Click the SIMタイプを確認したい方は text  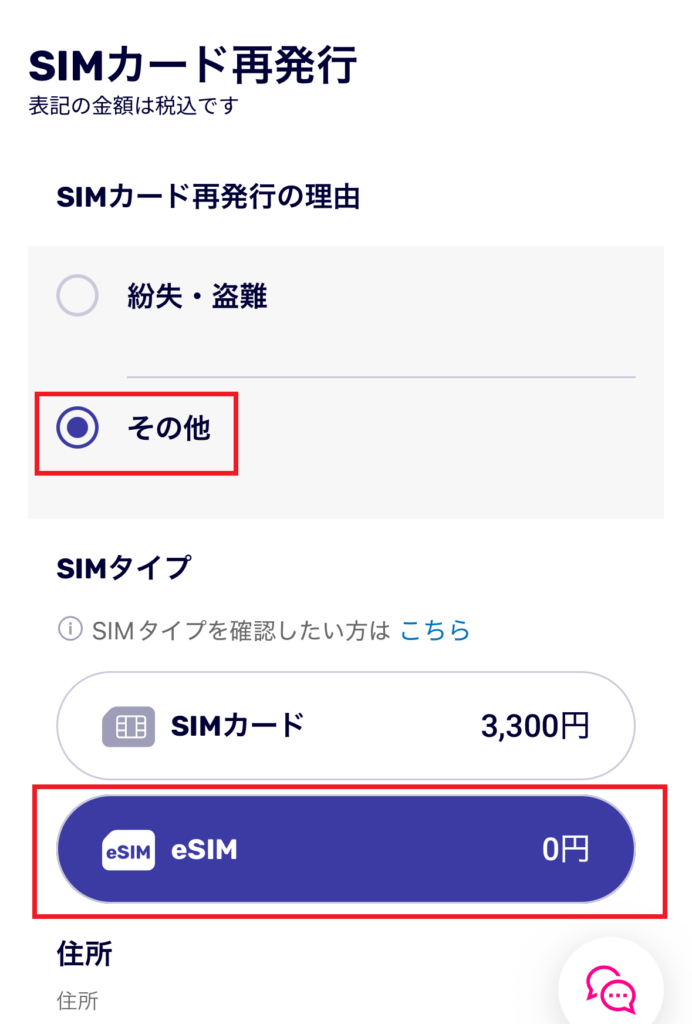pos(240,630)
